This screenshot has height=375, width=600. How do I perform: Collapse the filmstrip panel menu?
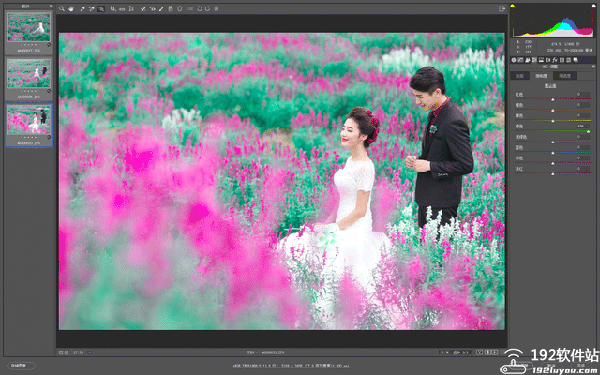pos(51,6)
